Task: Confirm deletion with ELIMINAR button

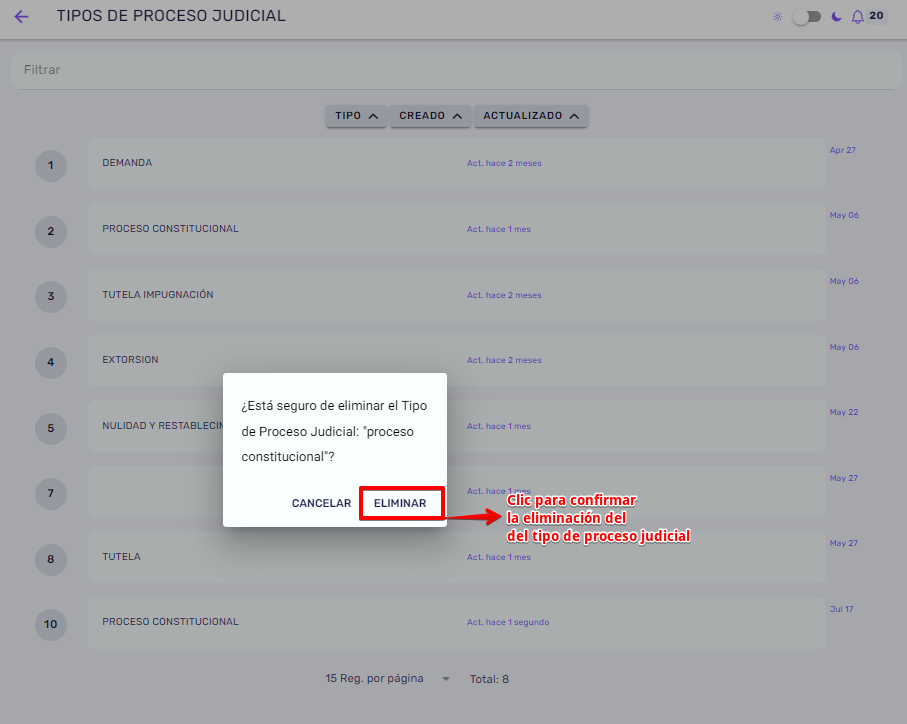Action: (x=400, y=503)
